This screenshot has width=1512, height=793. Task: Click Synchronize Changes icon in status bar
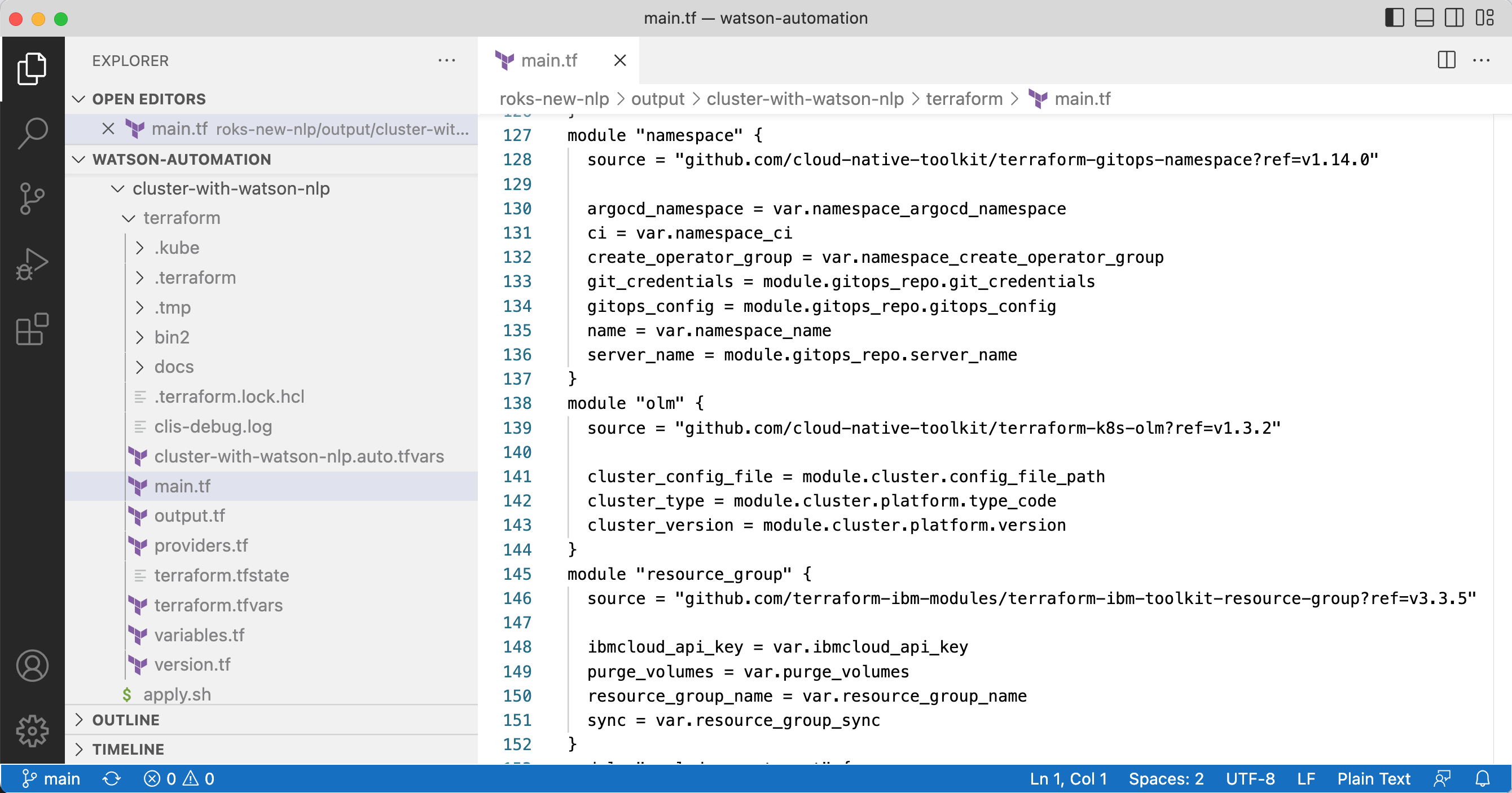coord(112,778)
